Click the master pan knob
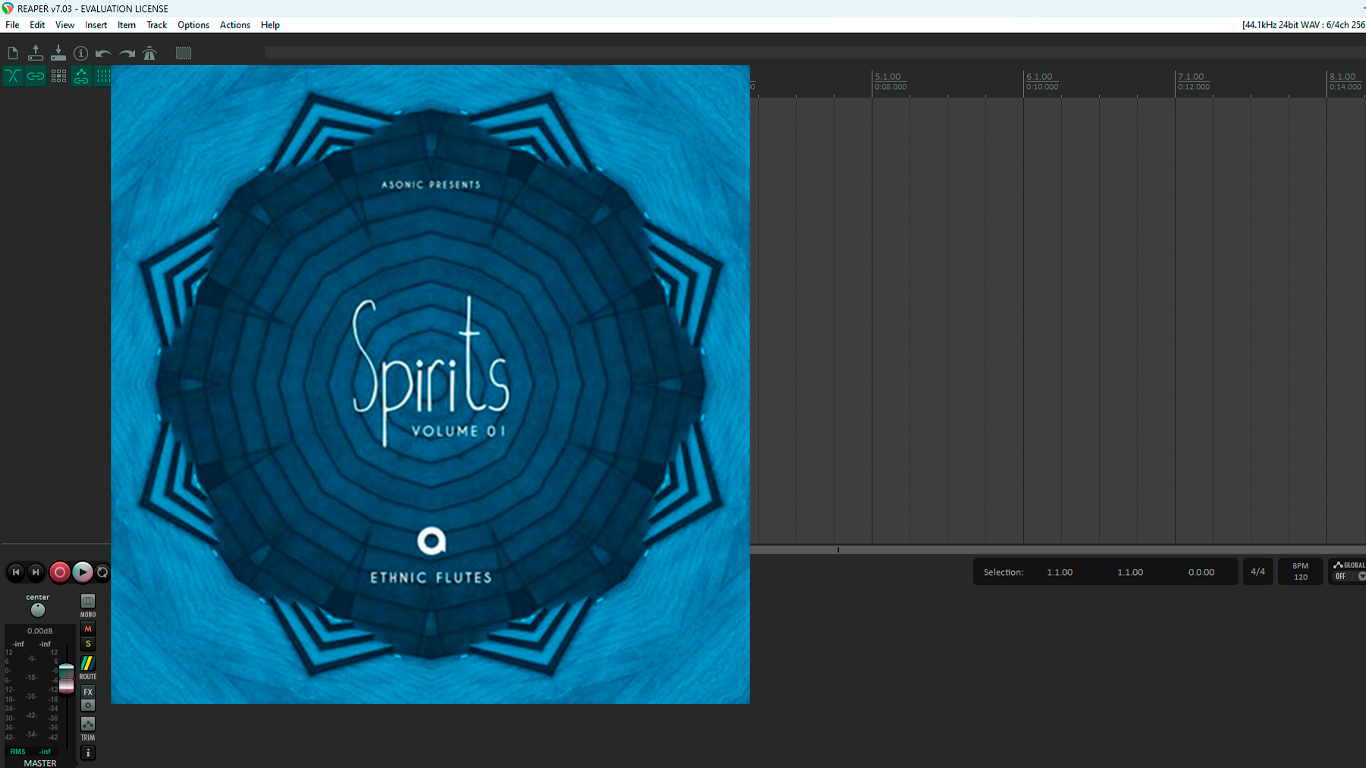Screen dimensions: 1366x768 38,610
